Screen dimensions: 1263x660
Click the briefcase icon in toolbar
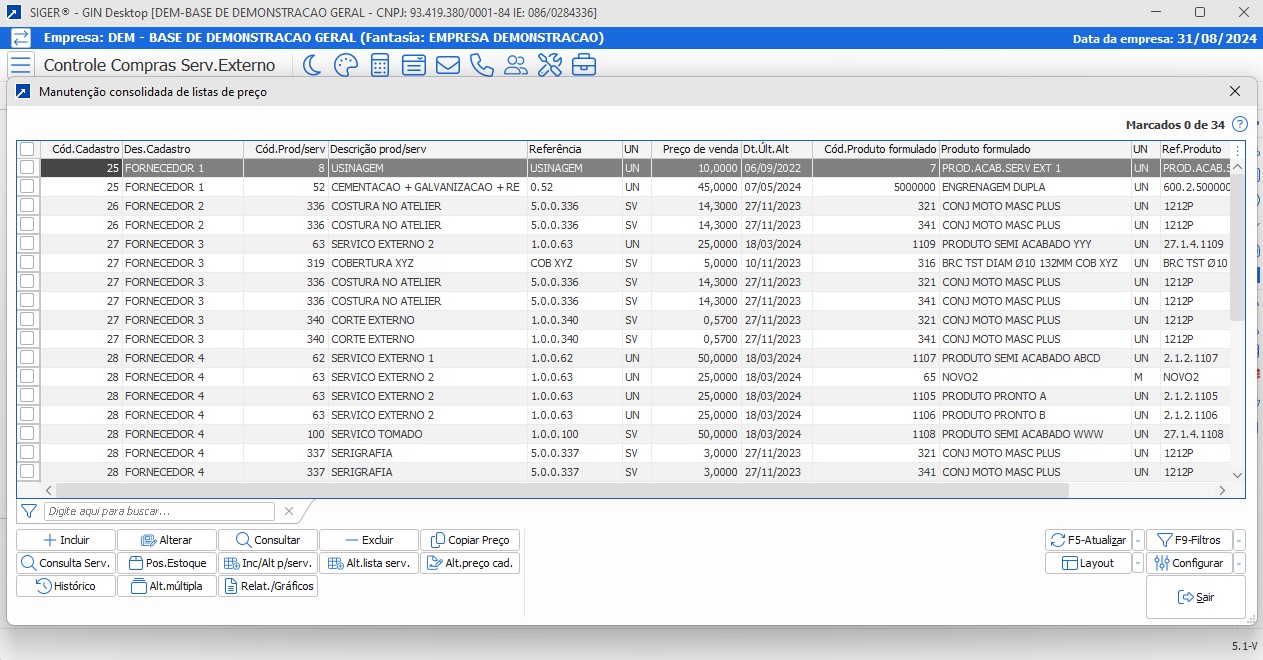click(x=584, y=66)
